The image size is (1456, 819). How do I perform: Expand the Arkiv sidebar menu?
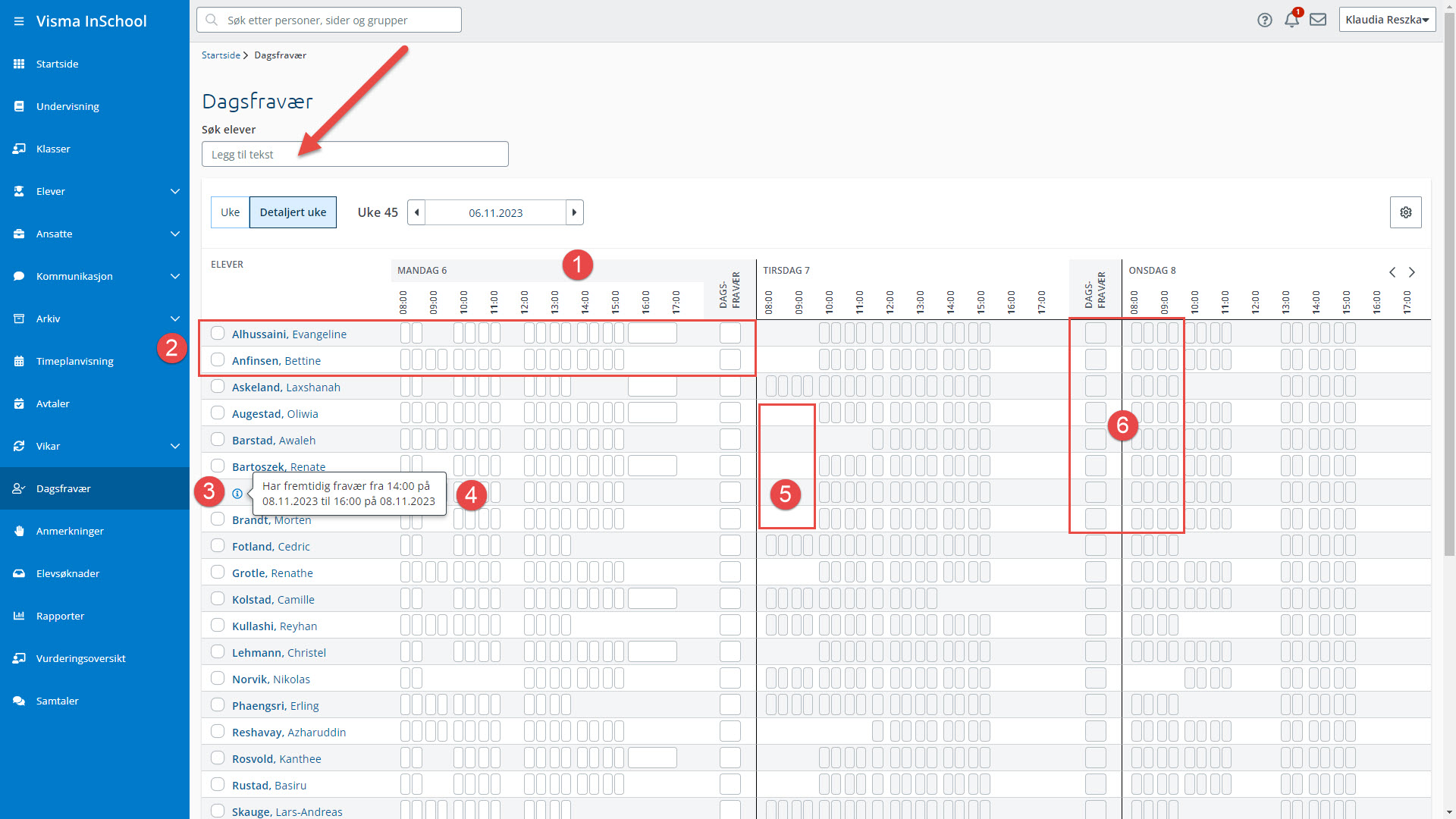click(x=175, y=318)
